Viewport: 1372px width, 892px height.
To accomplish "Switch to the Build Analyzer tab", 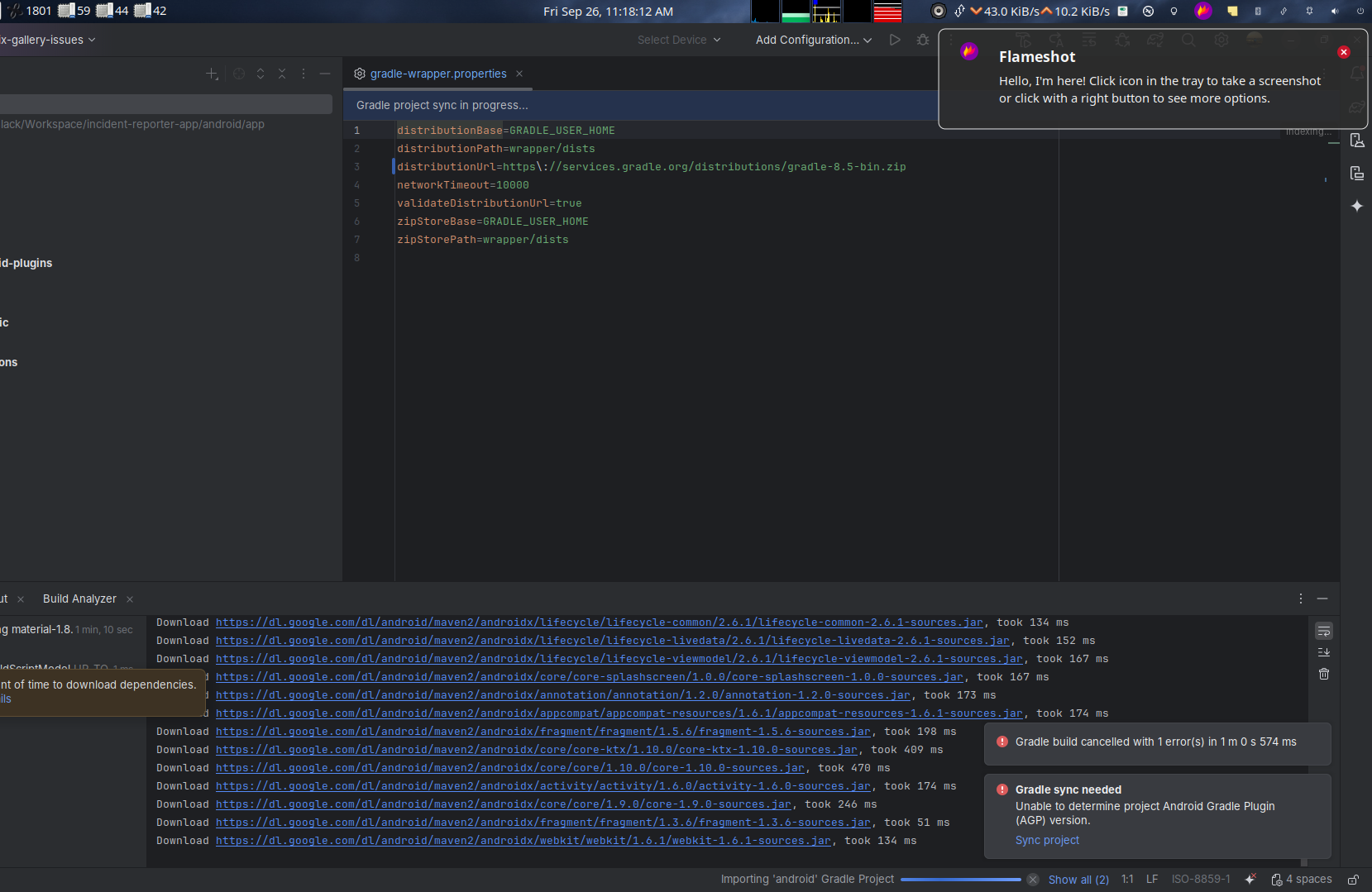I will pyautogui.click(x=79, y=599).
